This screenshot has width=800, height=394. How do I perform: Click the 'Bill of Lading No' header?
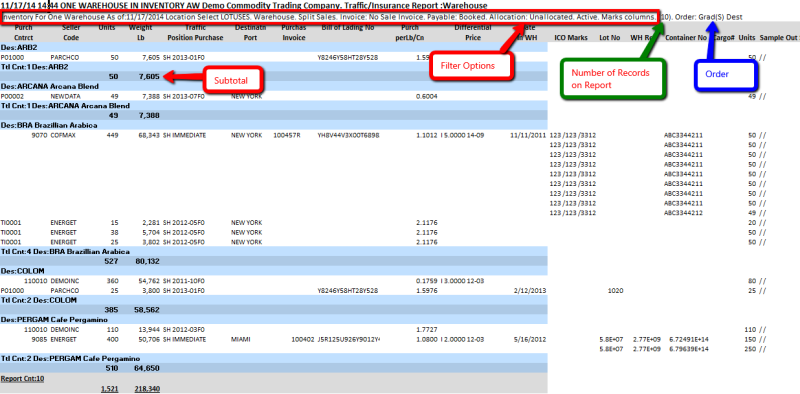pyautogui.click(x=348, y=28)
